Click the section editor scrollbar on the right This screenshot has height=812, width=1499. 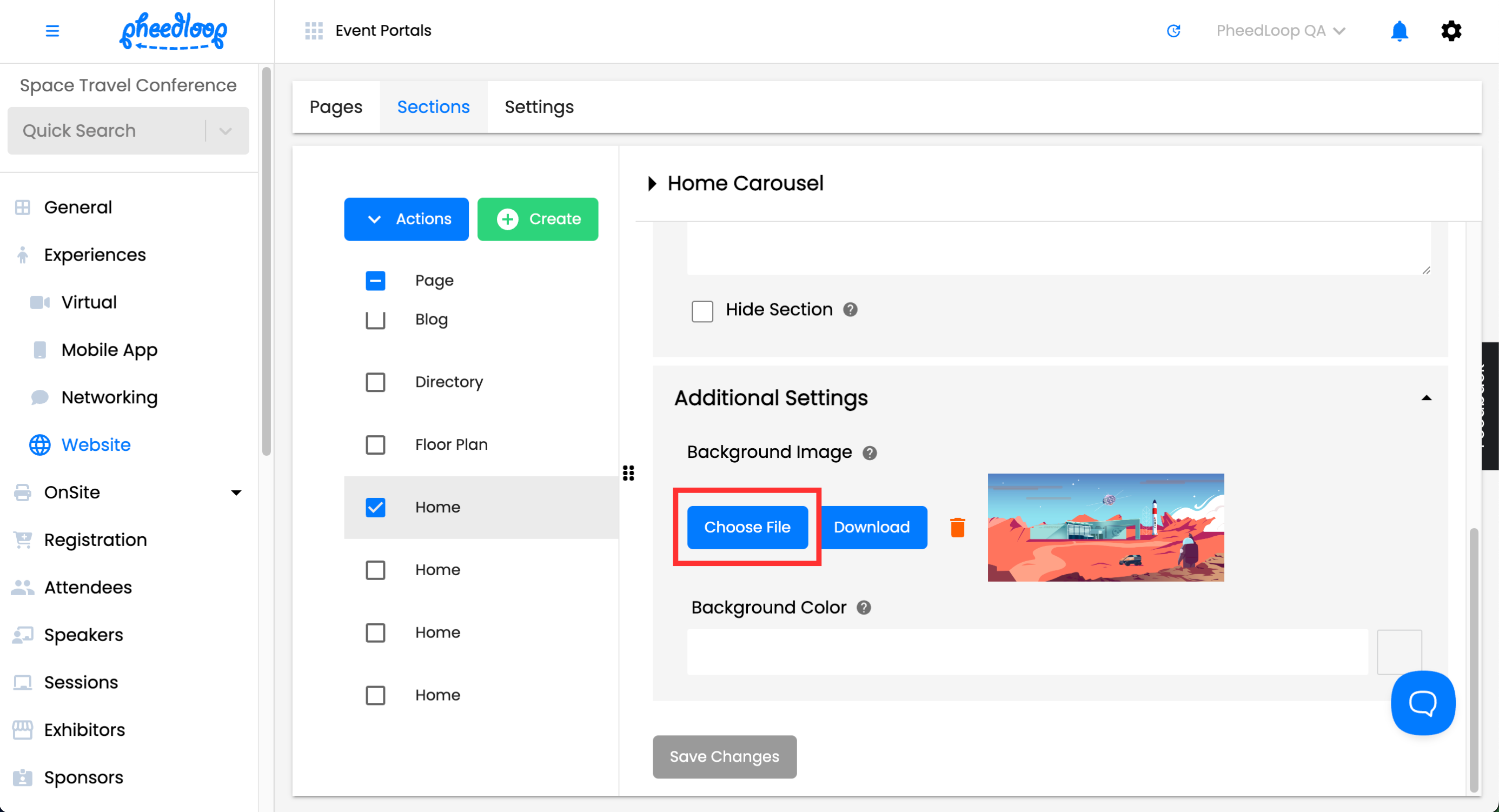[1474, 660]
